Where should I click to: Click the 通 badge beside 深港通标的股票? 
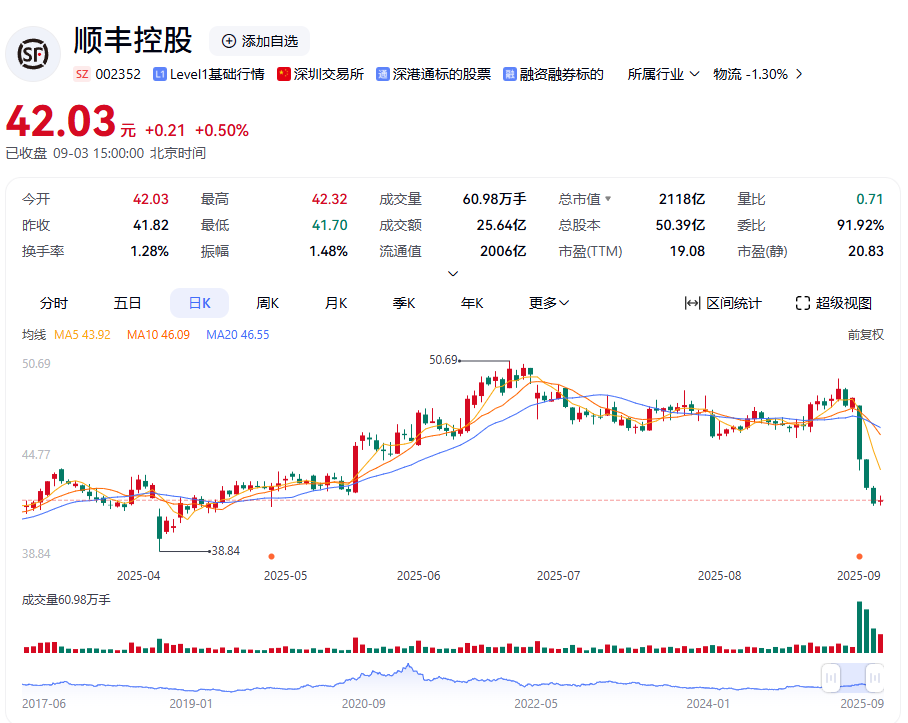[x=383, y=74]
